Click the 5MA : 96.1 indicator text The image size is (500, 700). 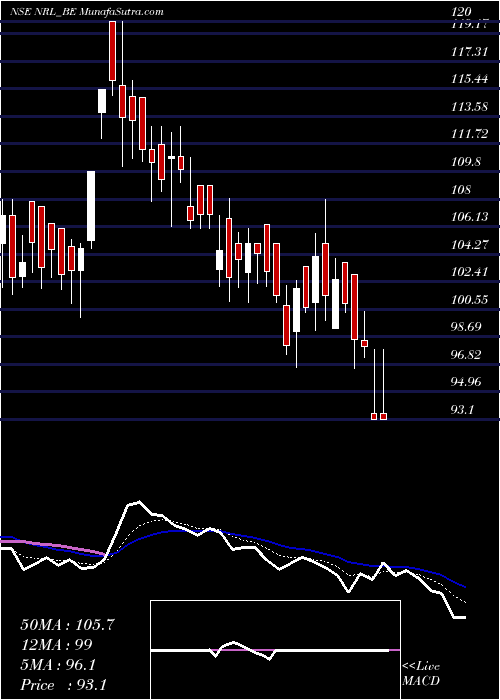pos(58,665)
